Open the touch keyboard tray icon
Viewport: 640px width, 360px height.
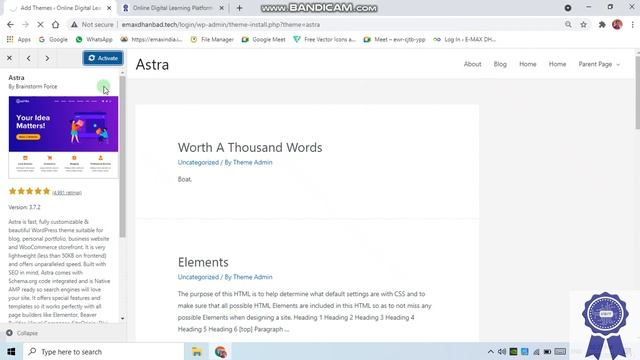(560, 351)
